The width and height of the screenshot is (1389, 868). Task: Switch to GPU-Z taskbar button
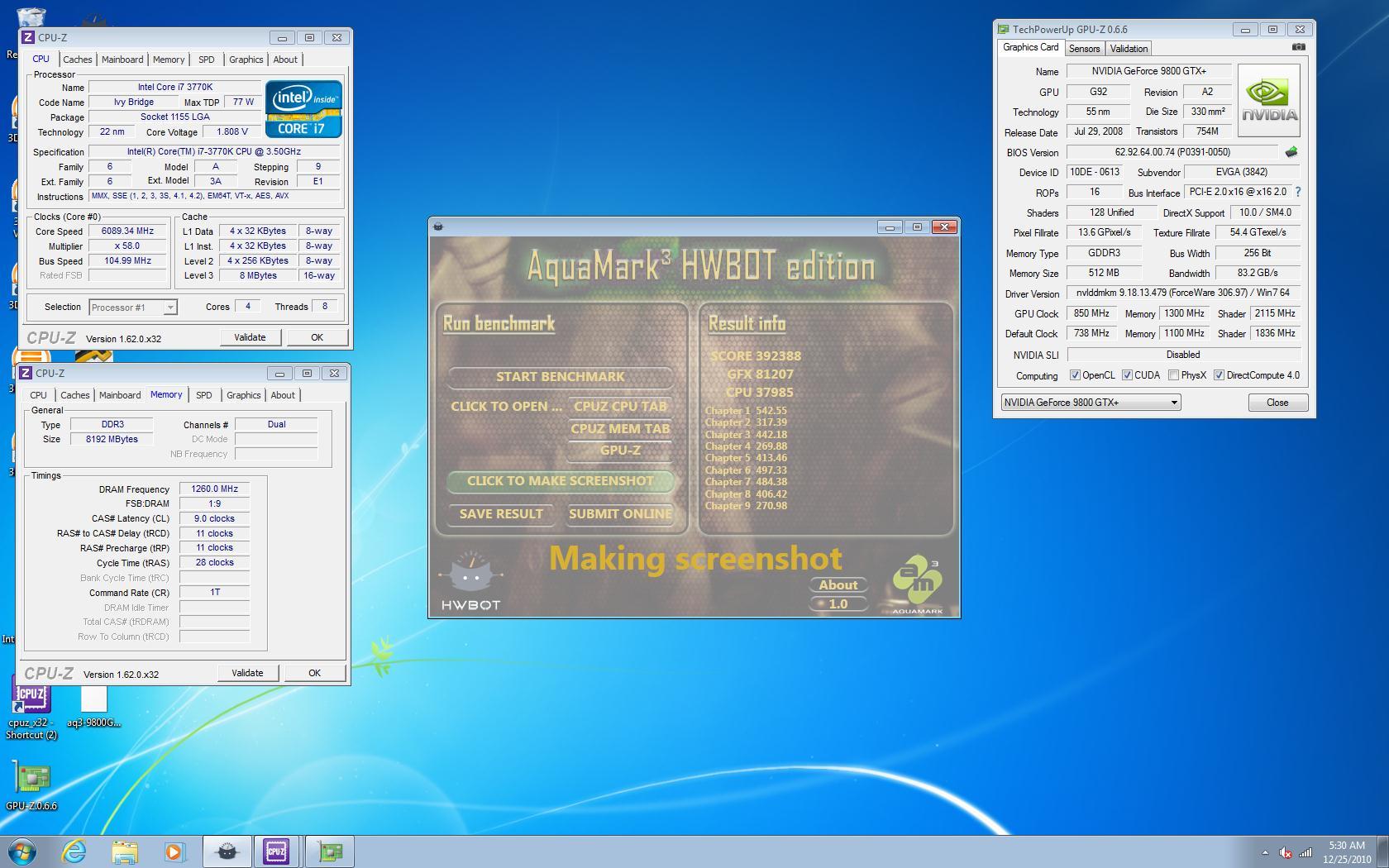(330, 851)
